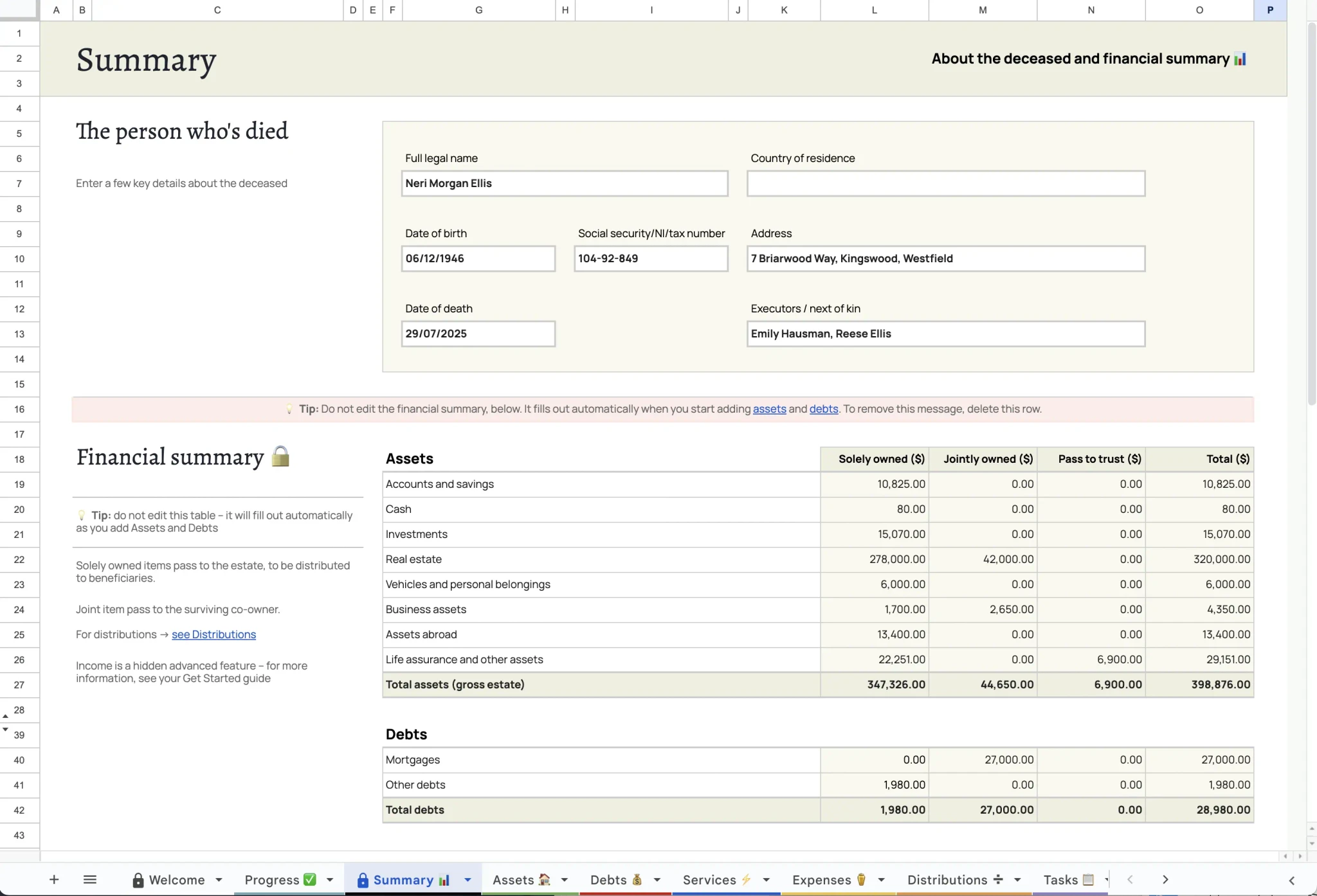
Task: Expand hidden rows arrow above row 39
Action: coord(5,729)
